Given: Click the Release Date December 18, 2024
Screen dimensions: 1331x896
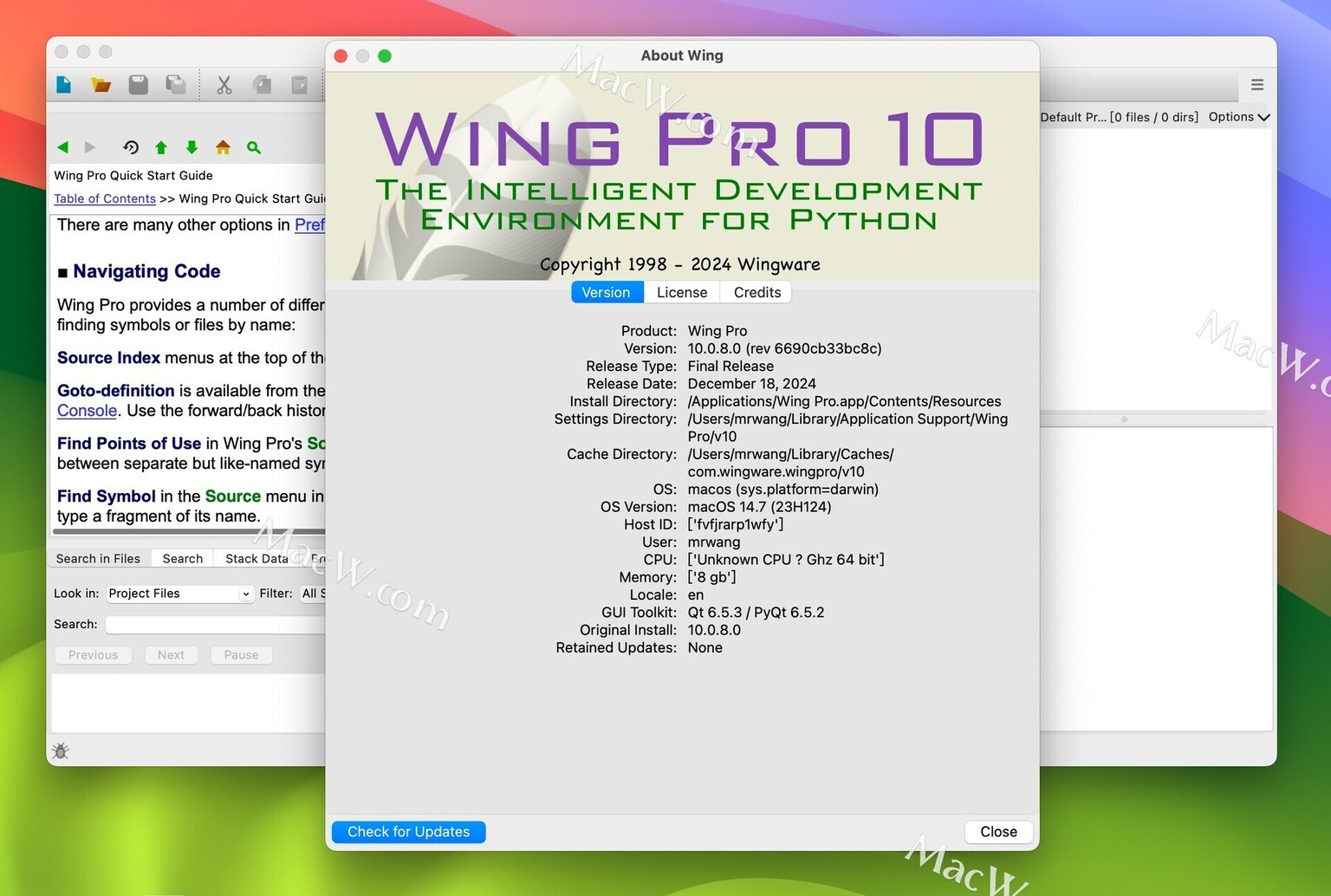Looking at the screenshot, I should (751, 384).
